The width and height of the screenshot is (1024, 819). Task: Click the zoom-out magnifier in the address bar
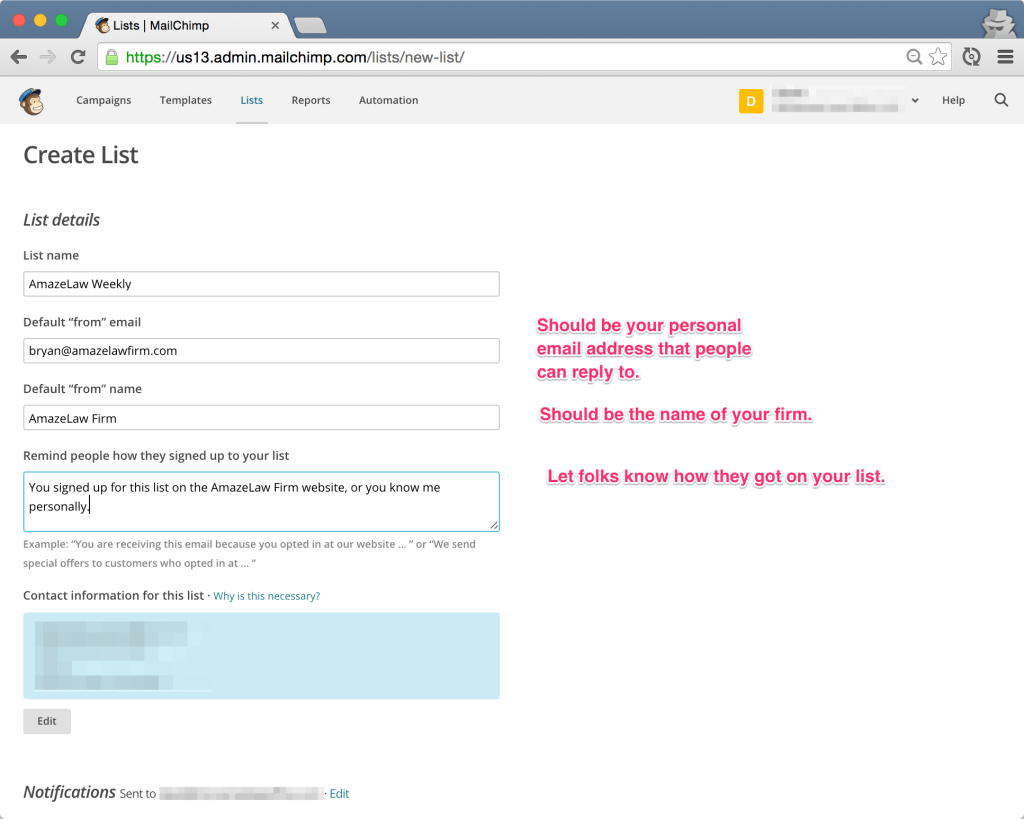913,57
